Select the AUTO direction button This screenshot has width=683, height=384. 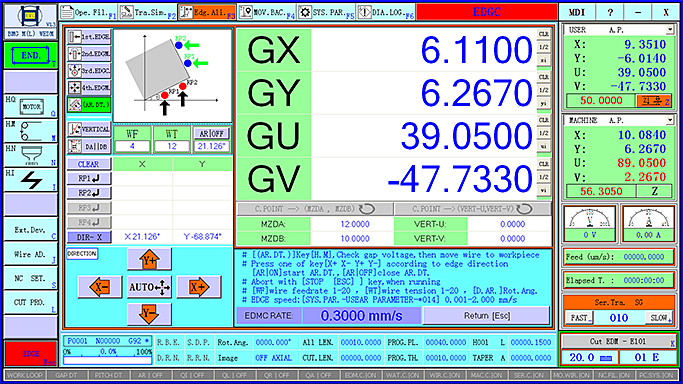click(x=149, y=287)
